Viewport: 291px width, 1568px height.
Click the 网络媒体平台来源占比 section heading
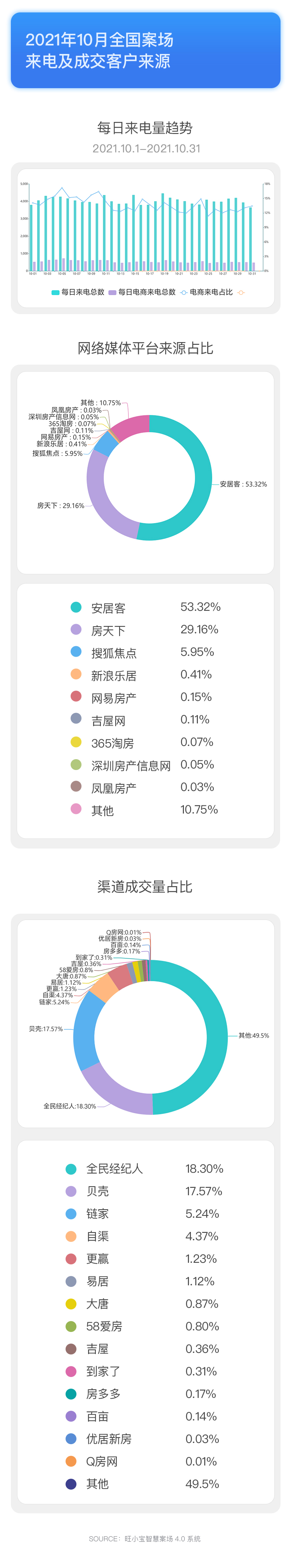[145, 348]
